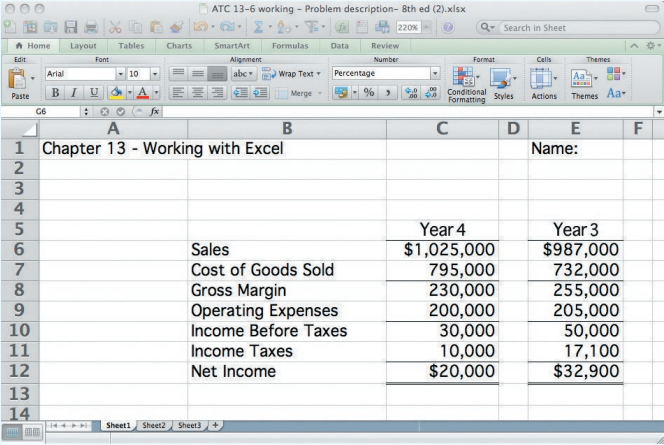Switch to the Sheet2 worksheet tab
Image resolution: width=664 pixels, height=445 pixels.
point(153,425)
